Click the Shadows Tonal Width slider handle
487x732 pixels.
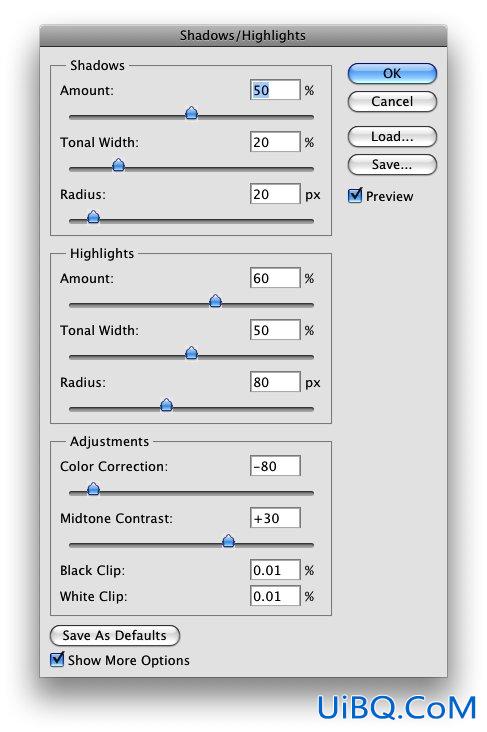pyautogui.click(x=119, y=165)
